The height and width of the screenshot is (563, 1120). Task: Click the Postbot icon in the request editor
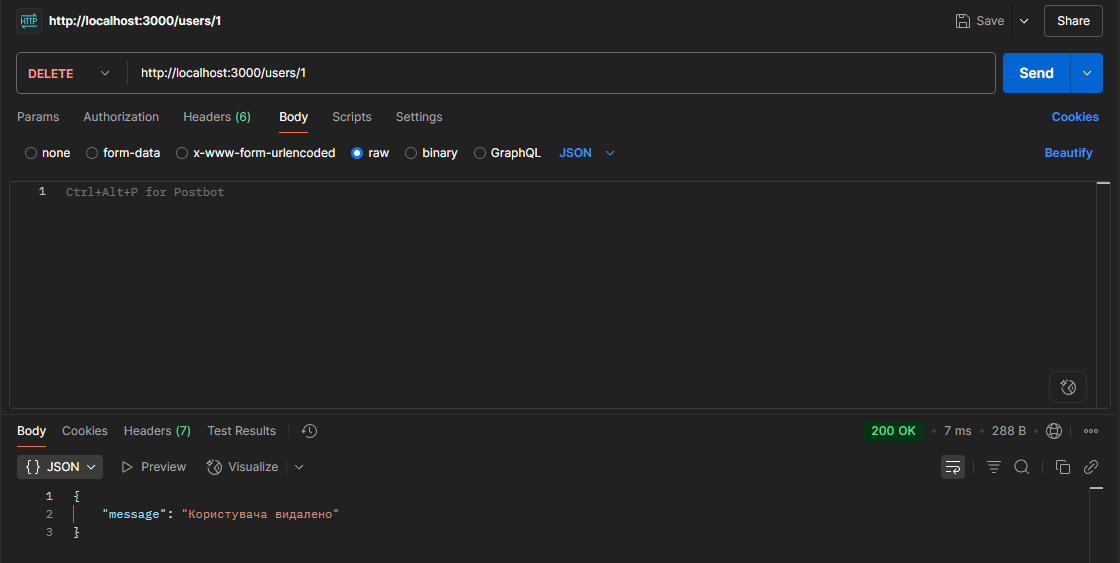click(x=1068, y=387)
